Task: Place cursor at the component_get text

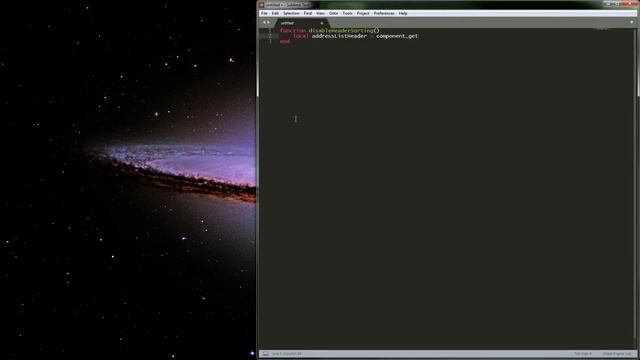Action: tap(397, 36)
